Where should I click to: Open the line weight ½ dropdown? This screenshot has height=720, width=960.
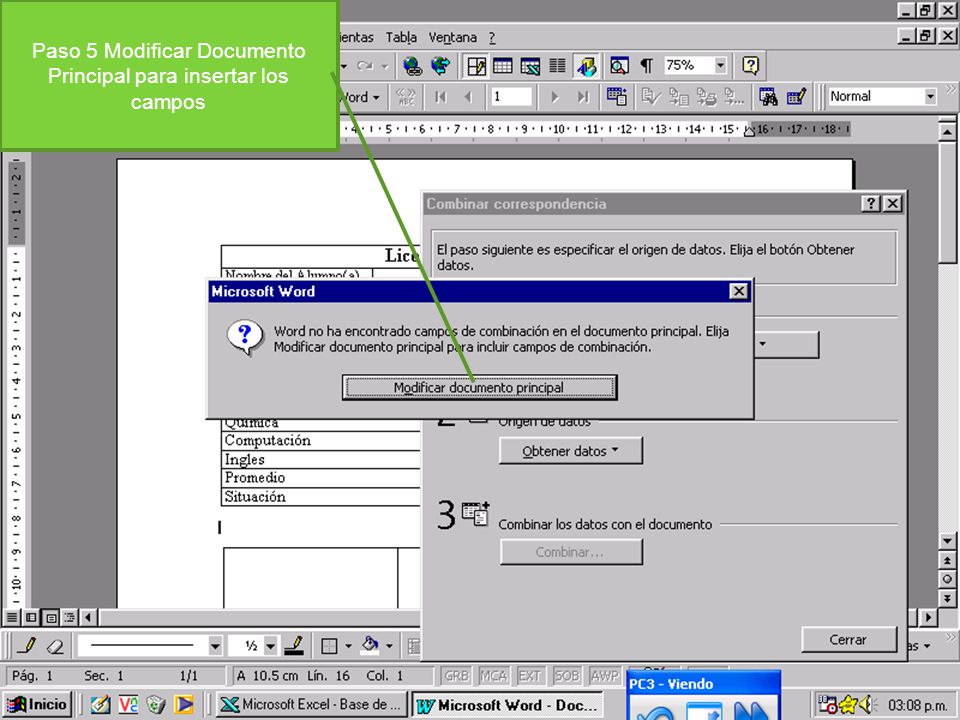(270, 645)
